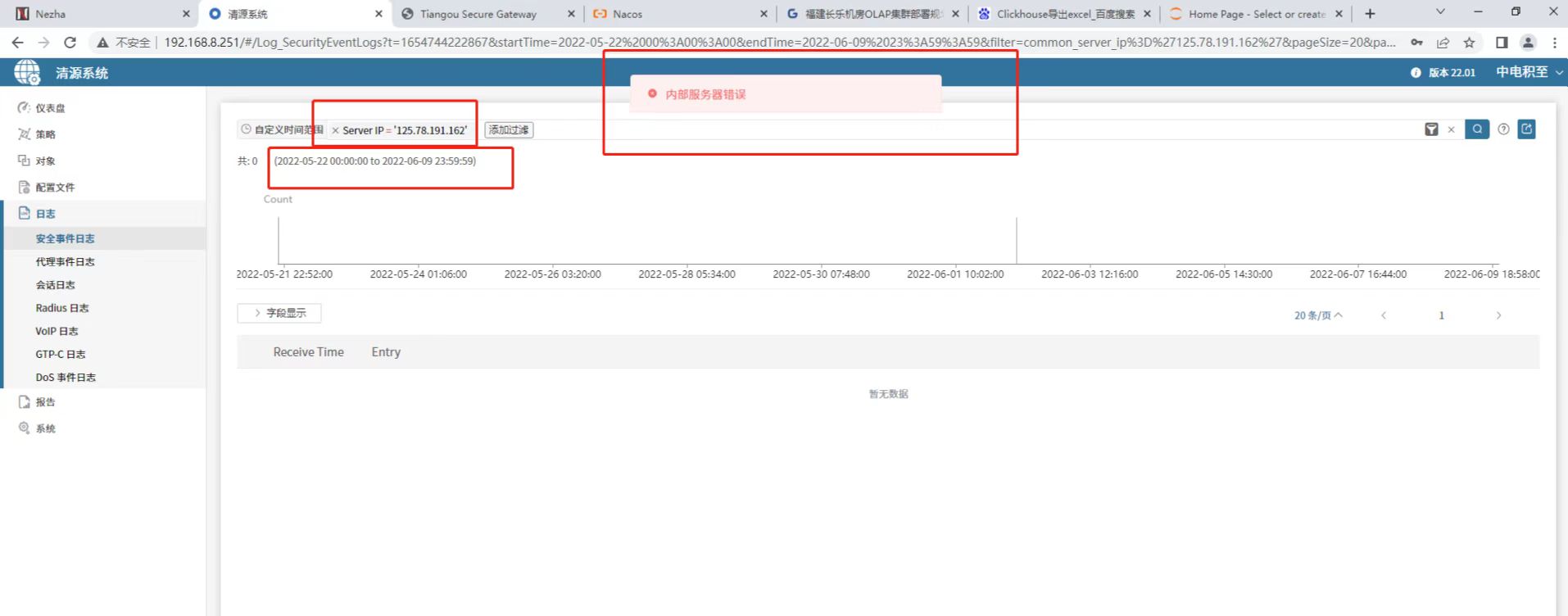Click the export icon in the top right

[x=1526, y=129]
